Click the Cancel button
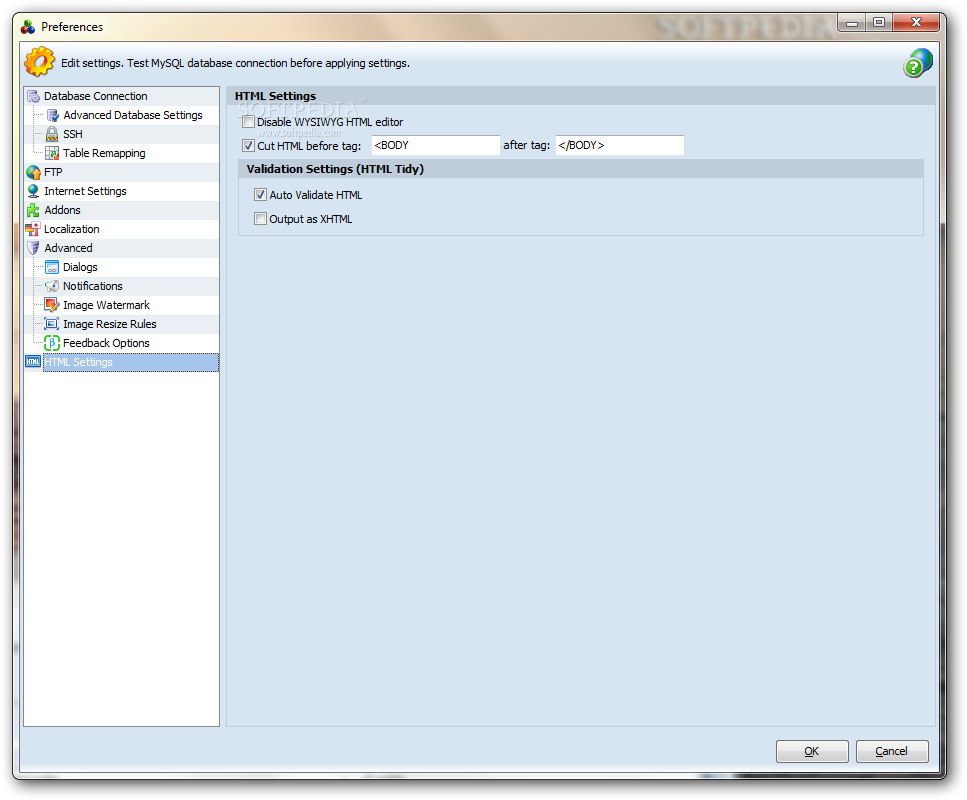Screen dimensions: 967x800 point(892,751)
